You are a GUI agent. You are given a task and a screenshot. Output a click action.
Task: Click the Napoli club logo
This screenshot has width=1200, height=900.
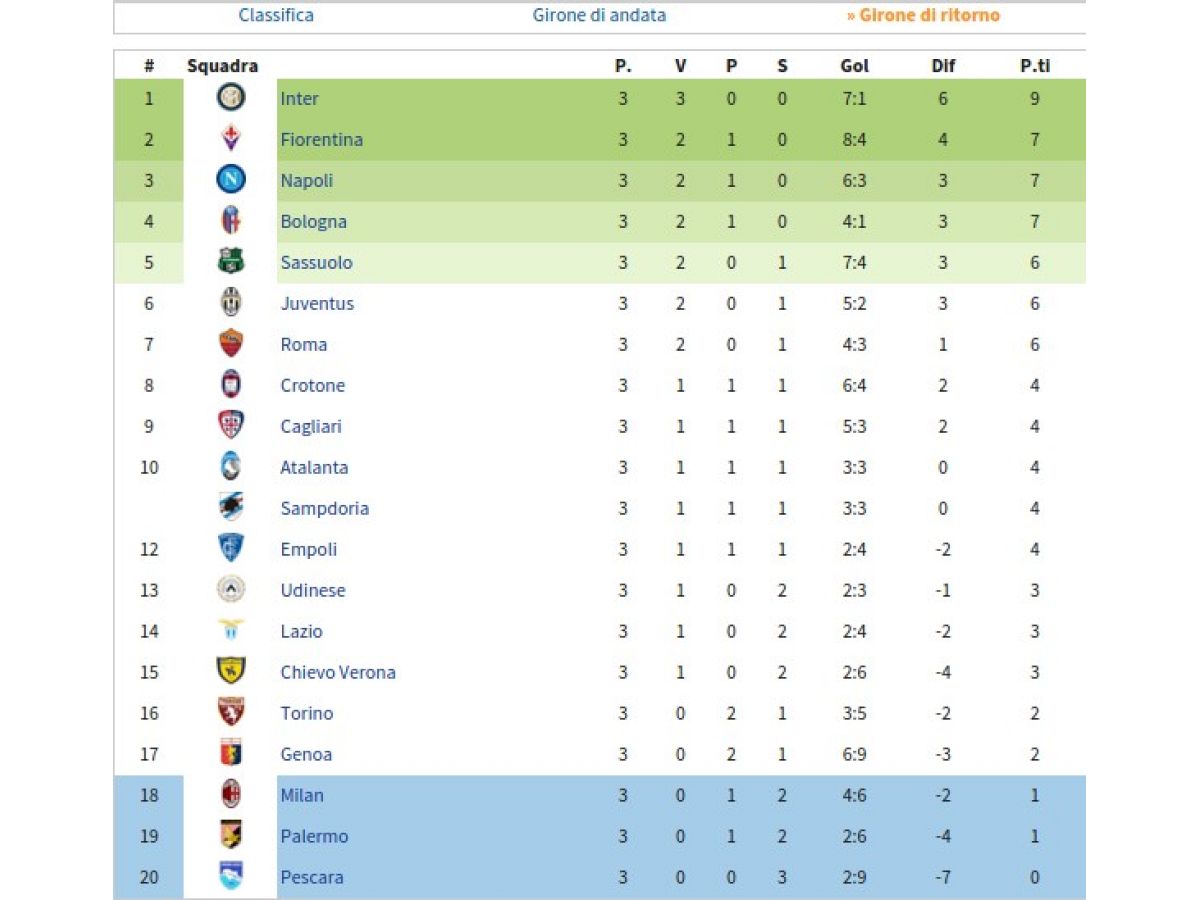(231, 180)
